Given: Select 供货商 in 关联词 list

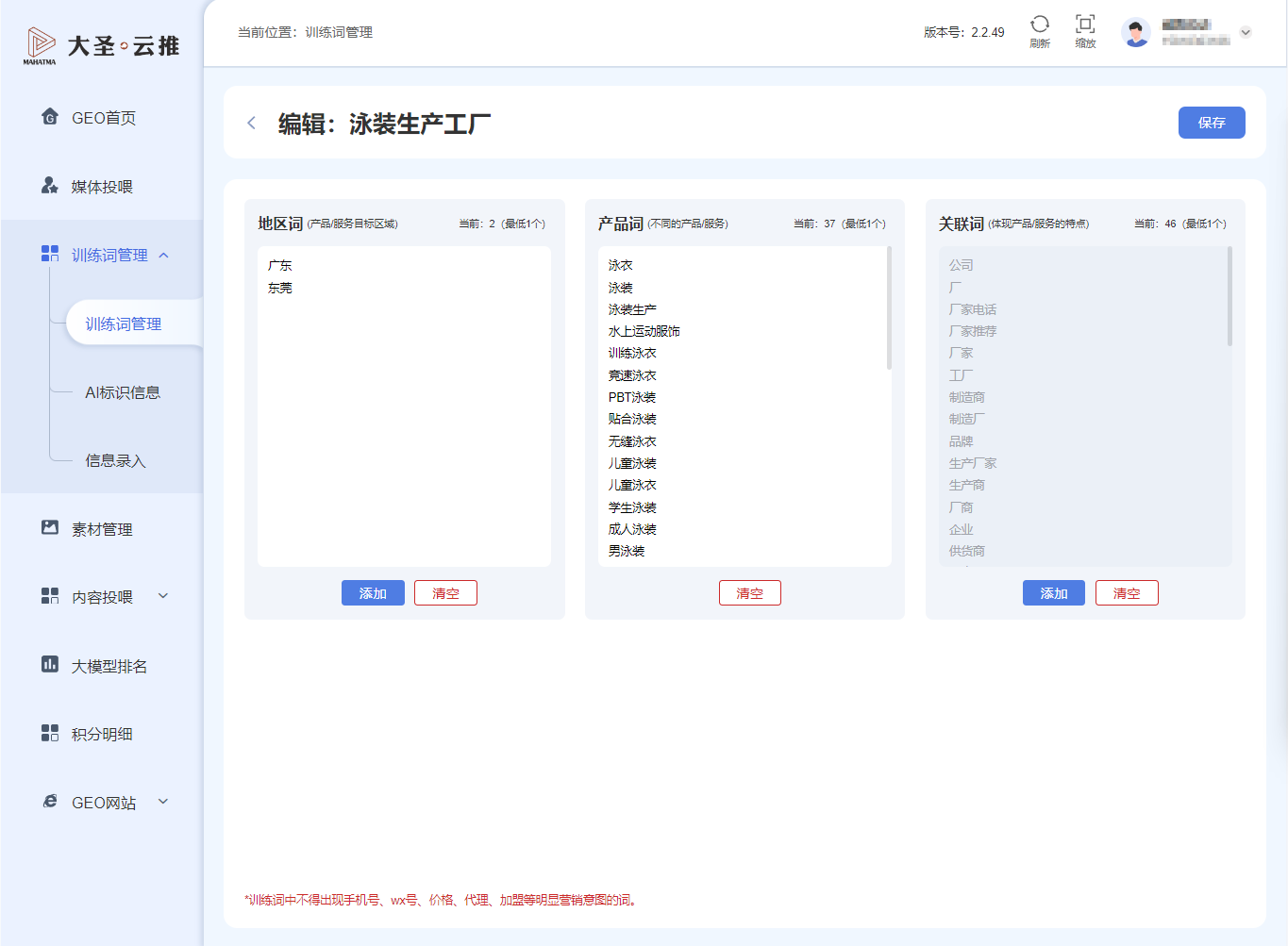Looking at the screenshot, I should pyautogui.click(x=967, y=551).
